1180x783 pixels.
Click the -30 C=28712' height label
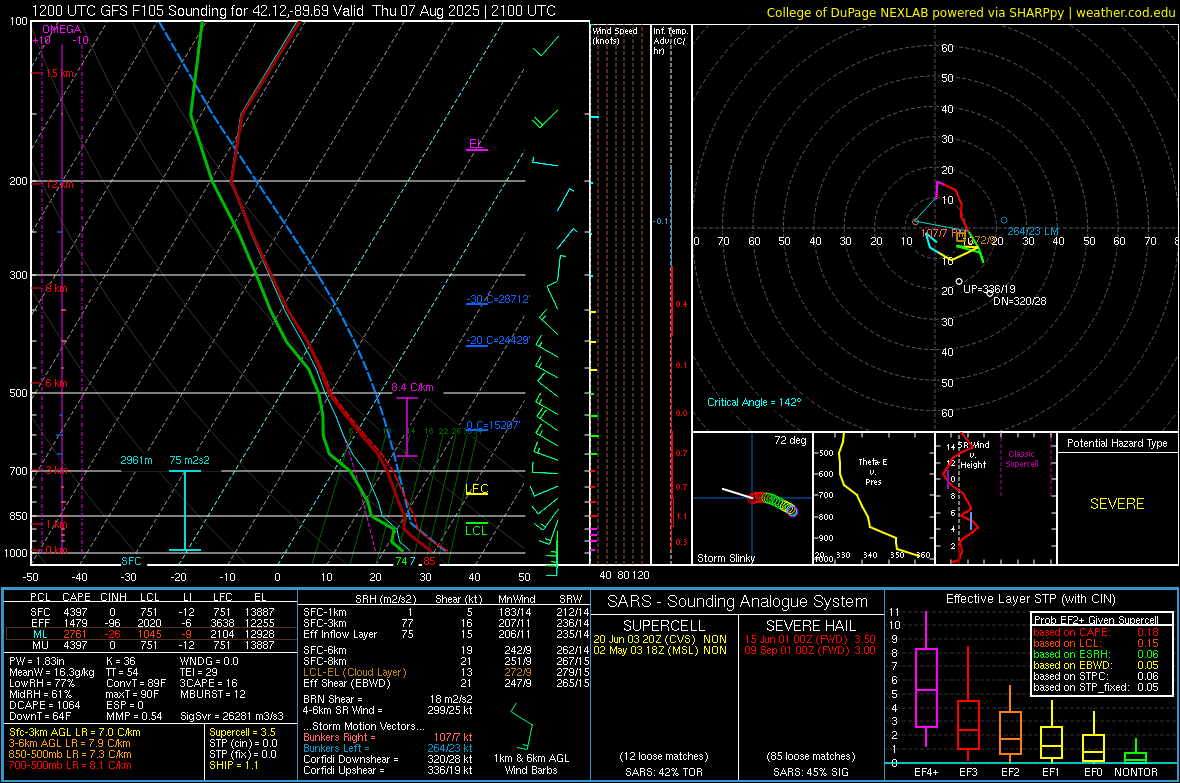498,299
